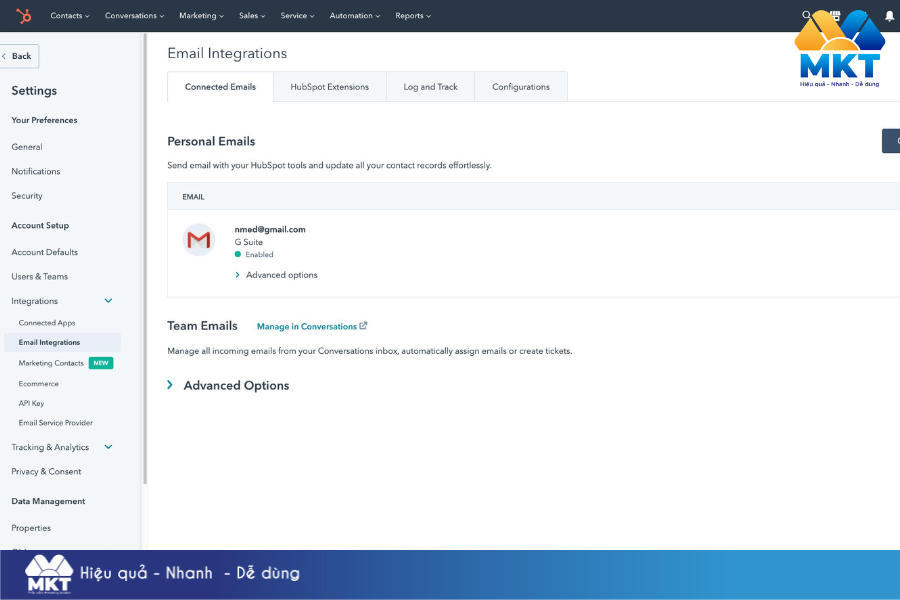Open the Contacts menu
Viewport: 900px width, 600px height.
(x=68, y=15)
